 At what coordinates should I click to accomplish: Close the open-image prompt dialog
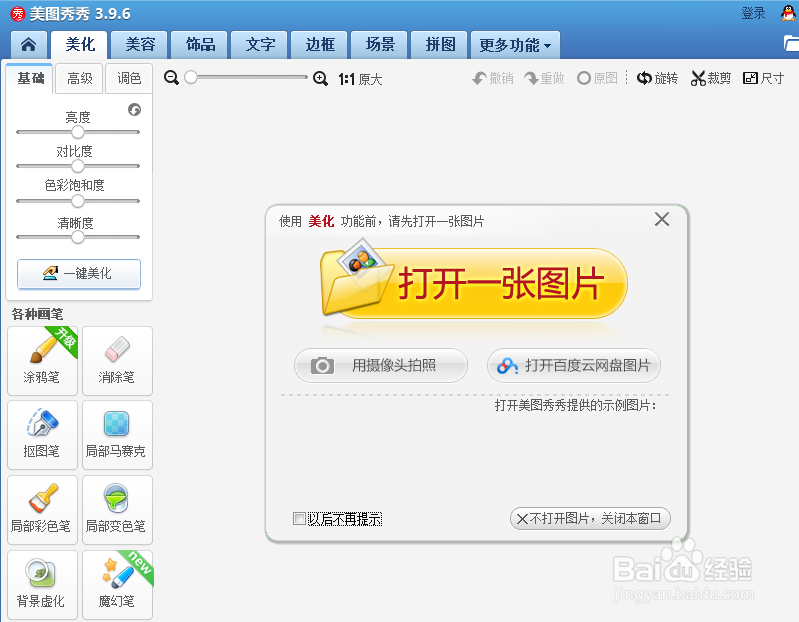click(x=662, y=220)
